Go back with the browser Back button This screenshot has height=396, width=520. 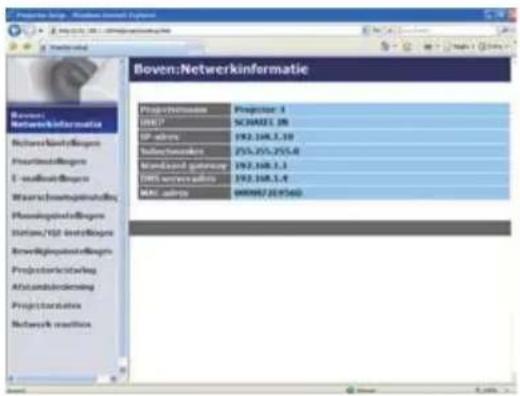point(14,31)
